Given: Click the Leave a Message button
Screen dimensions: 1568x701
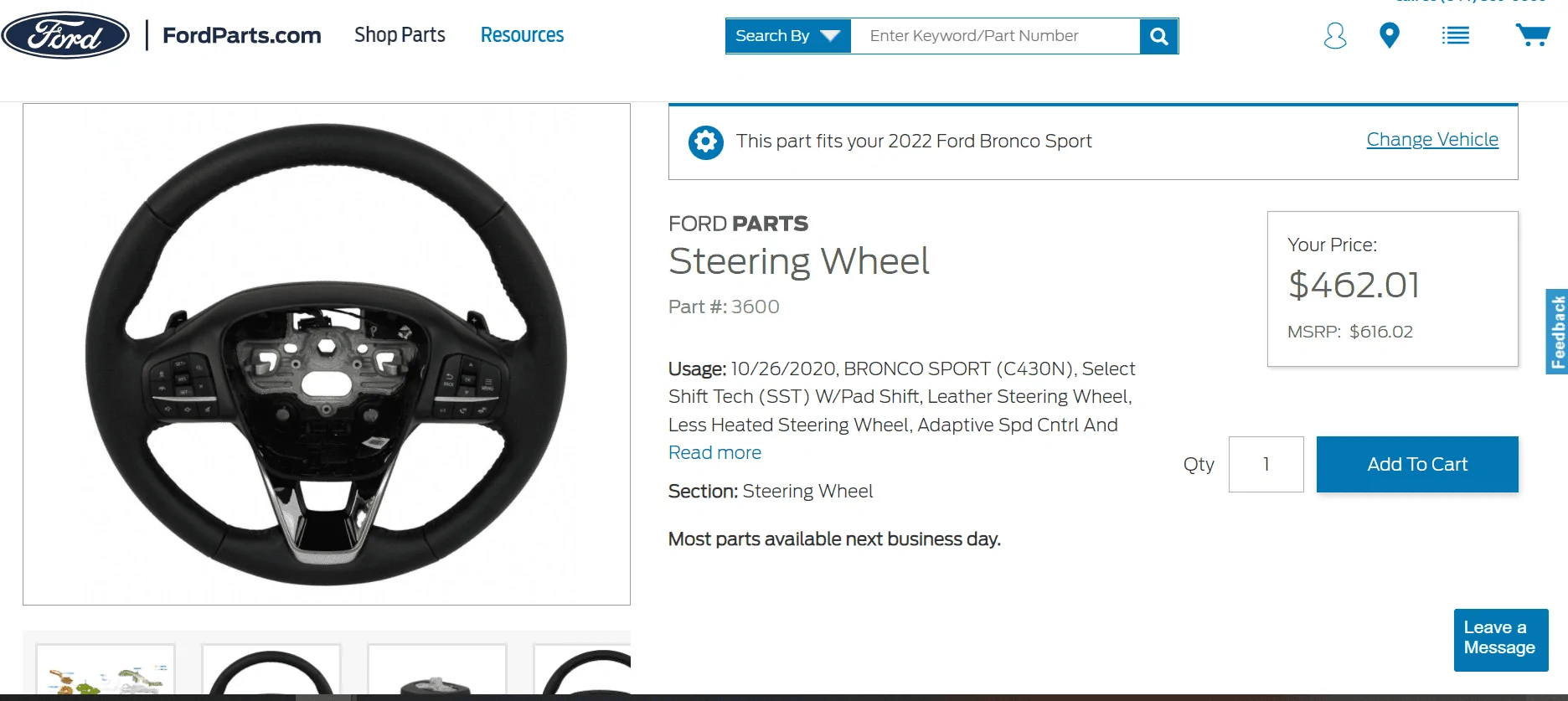Looking at the screenshot, I should 1500,640.
